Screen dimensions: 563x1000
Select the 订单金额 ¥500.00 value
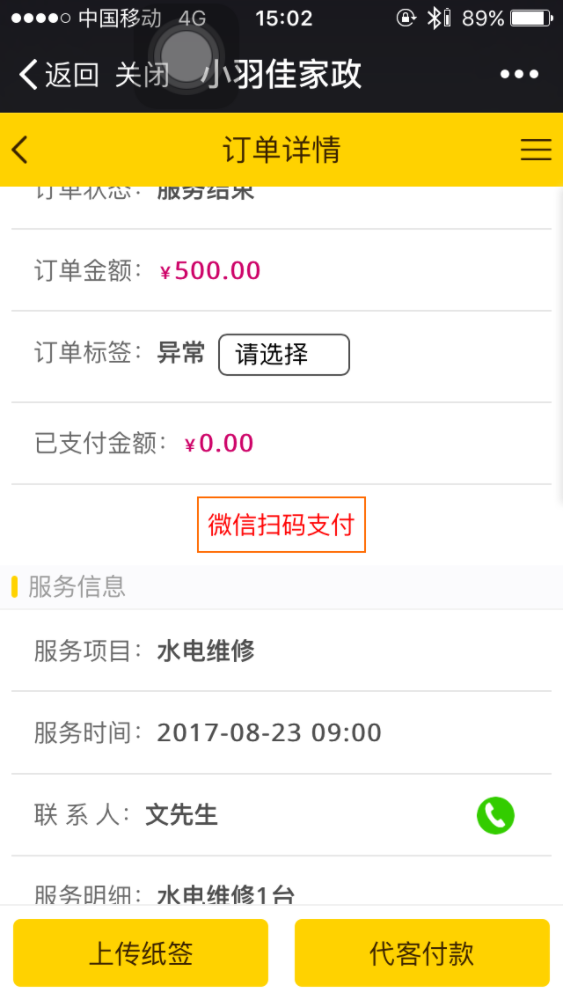pyautogui.click(x=210, y=270)
